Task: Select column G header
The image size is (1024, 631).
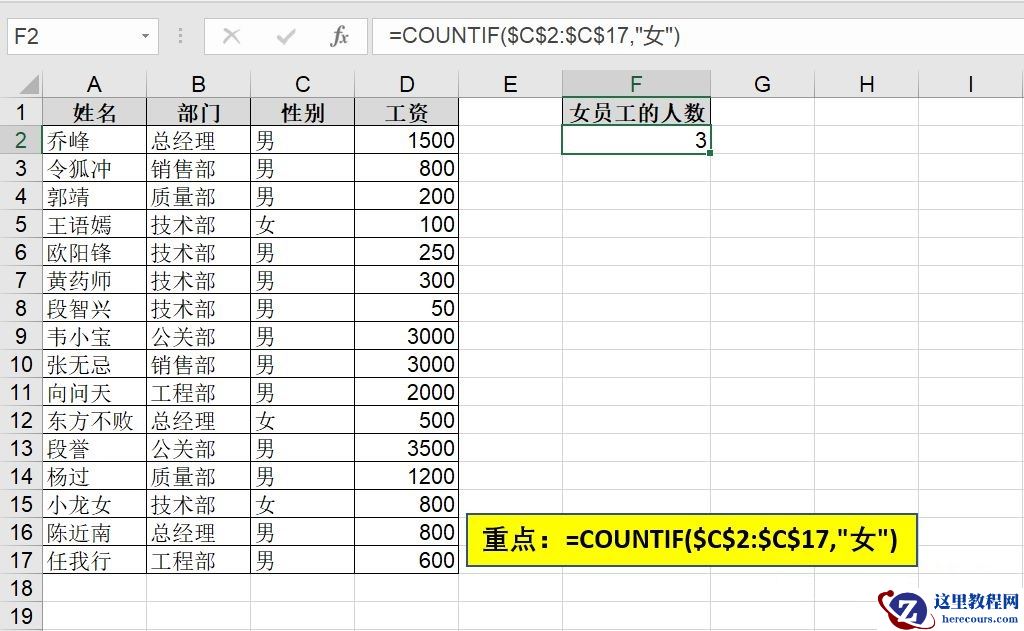Action: [762, 84]
